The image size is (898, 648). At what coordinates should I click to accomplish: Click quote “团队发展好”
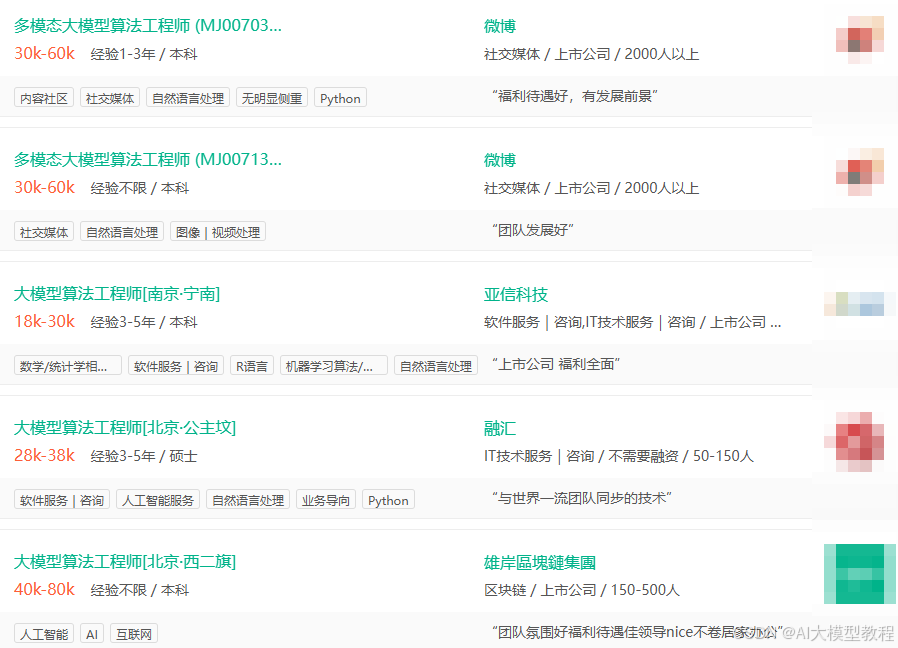click(533, 230)
